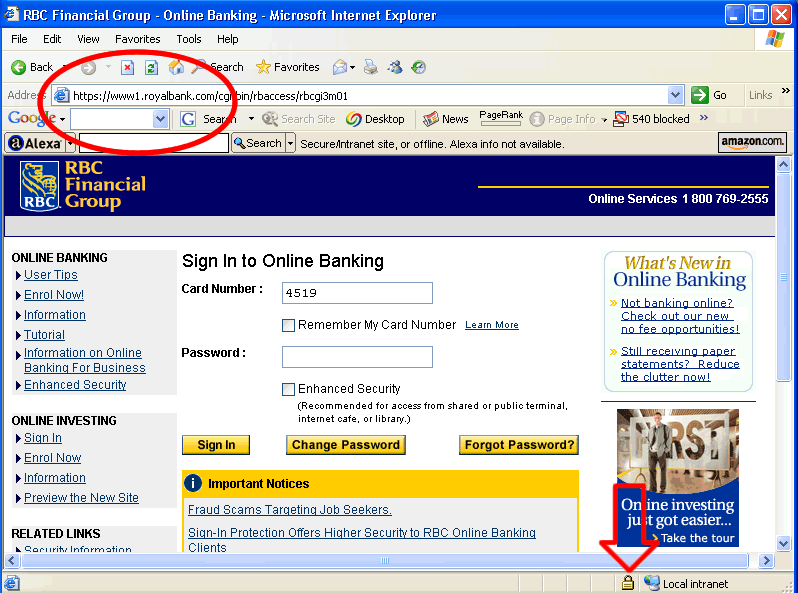
Task: Open Fraud Scams Targeting Job Seekers link
Action: pyautogui.click(x=290, y=510)
